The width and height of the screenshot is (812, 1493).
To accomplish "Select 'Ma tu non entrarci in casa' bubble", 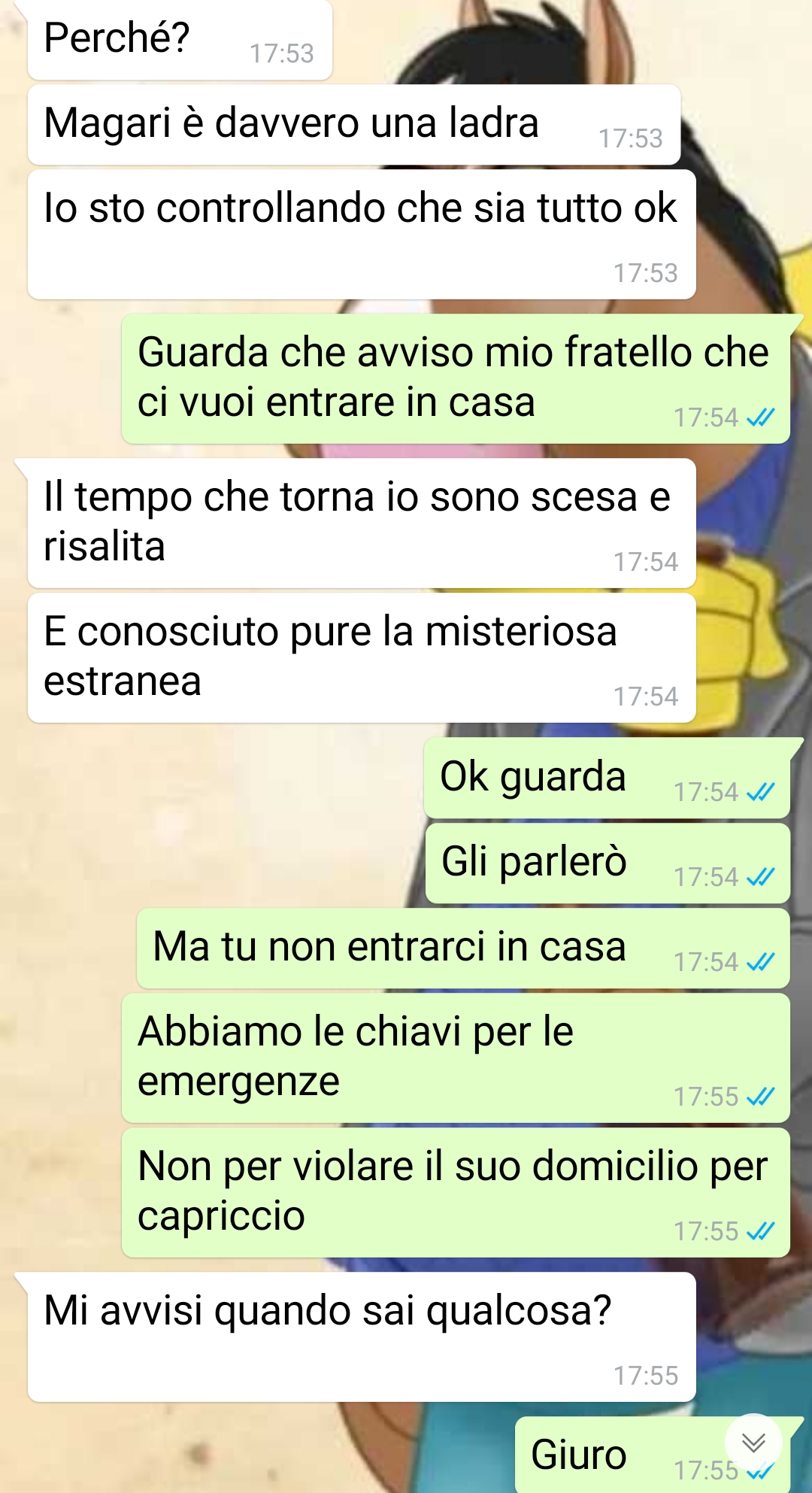I will pyautogui.click(x=463, y=948).
